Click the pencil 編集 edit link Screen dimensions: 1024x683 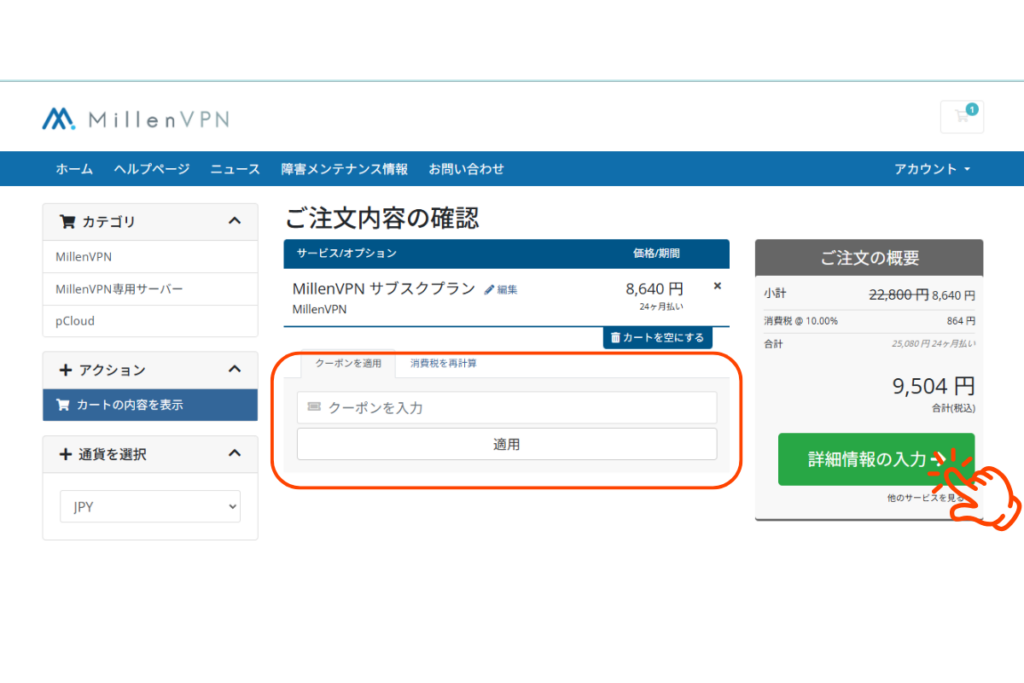pos(501,290)
